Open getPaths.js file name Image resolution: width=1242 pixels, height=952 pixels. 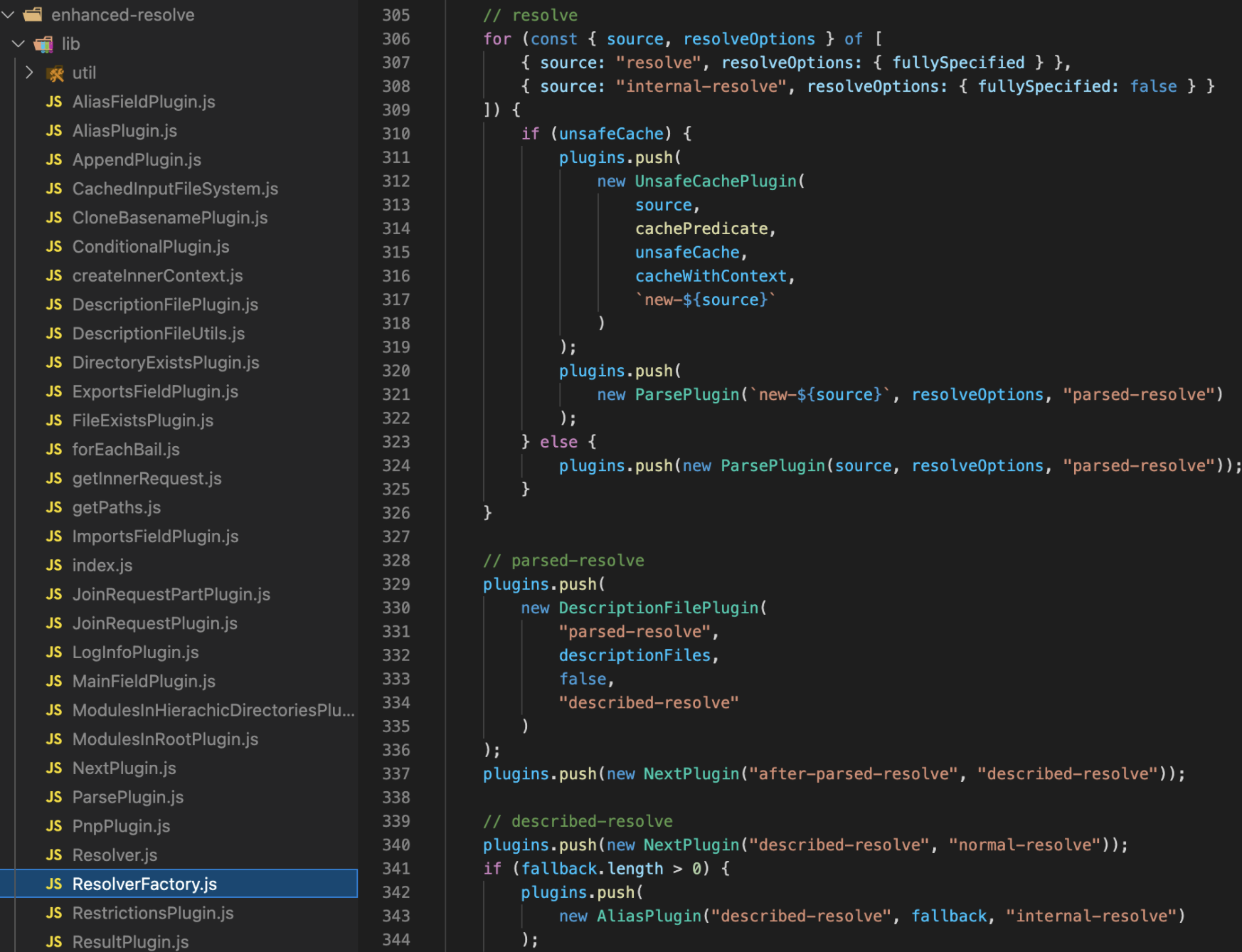click(x=117, y=507)
